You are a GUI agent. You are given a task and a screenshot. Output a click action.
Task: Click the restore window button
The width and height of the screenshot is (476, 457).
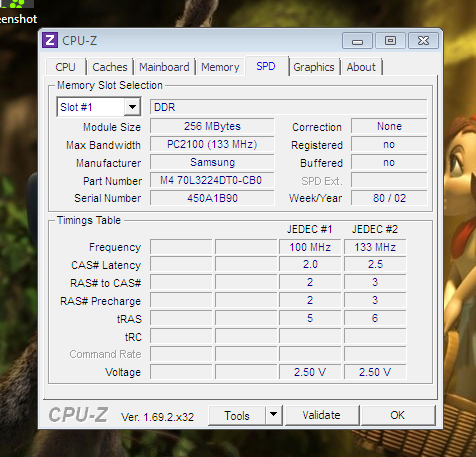390,41
